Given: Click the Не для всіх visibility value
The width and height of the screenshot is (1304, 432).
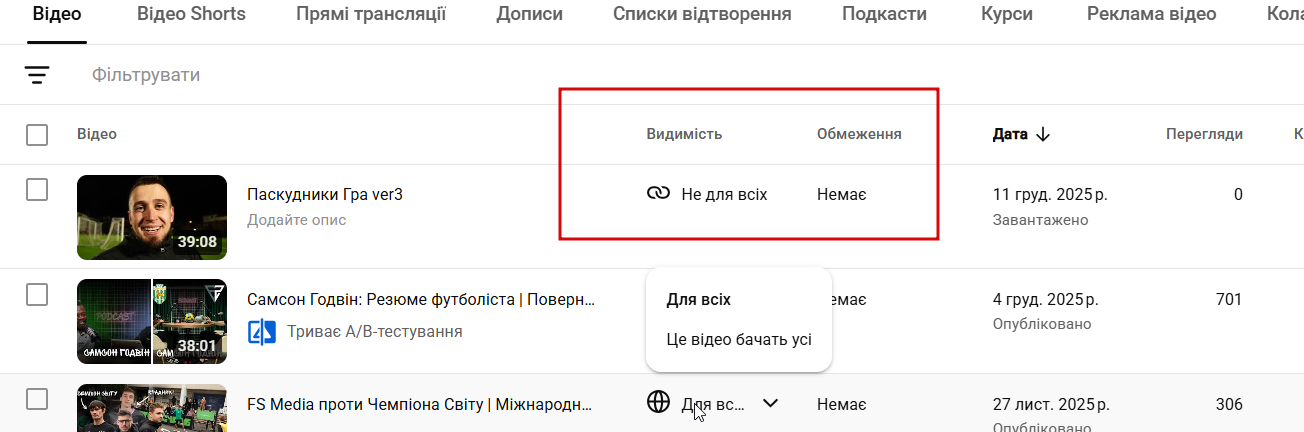Looking at the screenshot, I should pyautogui.click(x=724, y=194).
